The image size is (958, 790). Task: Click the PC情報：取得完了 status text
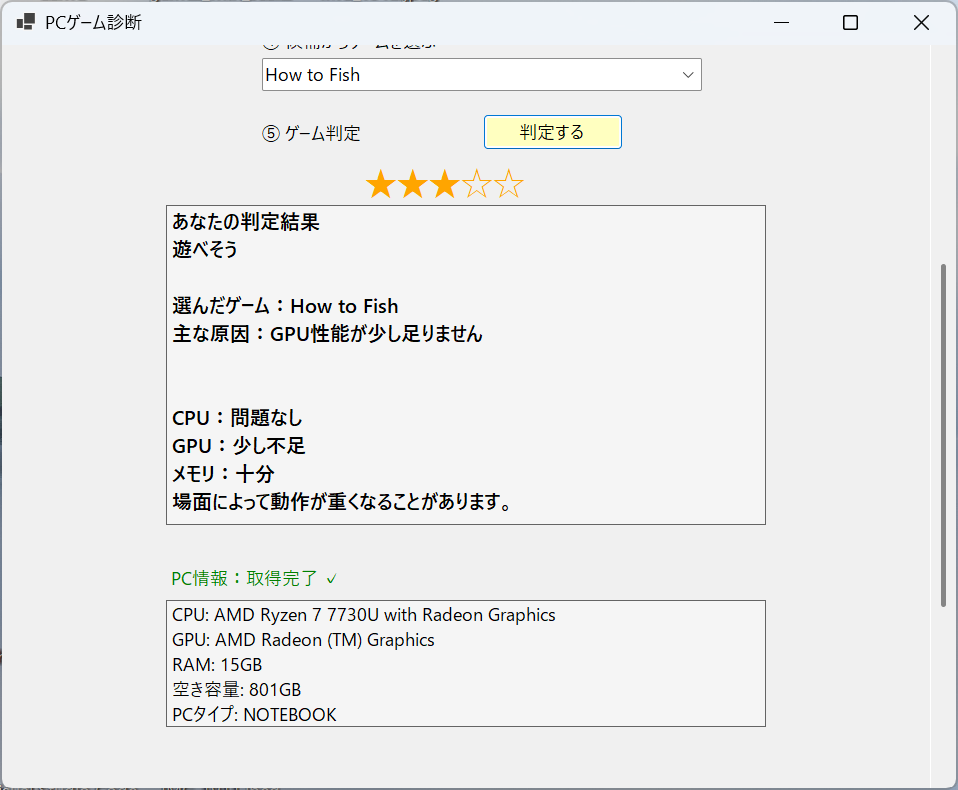pos(244,578)
